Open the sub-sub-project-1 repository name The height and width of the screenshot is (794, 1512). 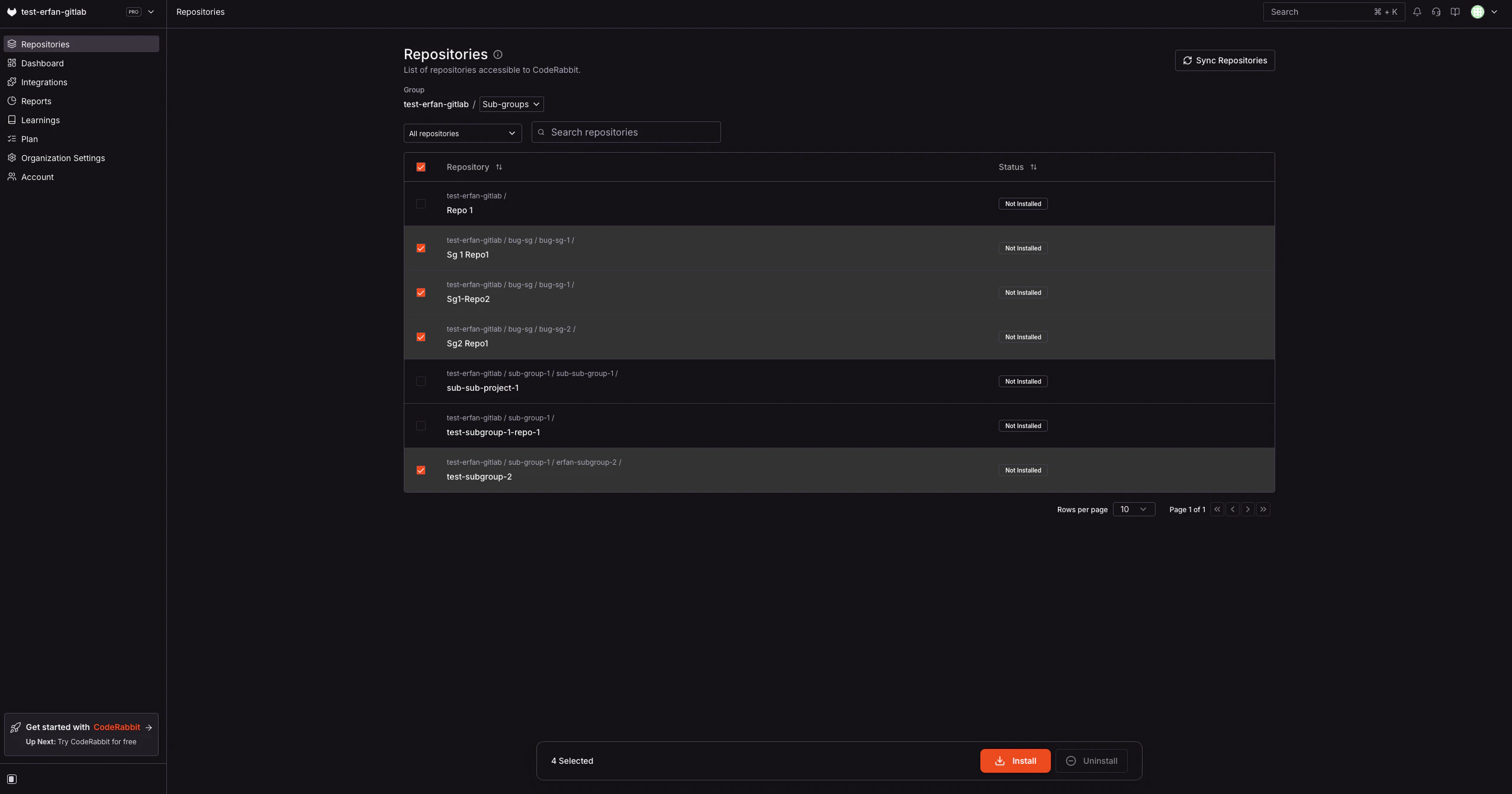click(x=482, y=388)
